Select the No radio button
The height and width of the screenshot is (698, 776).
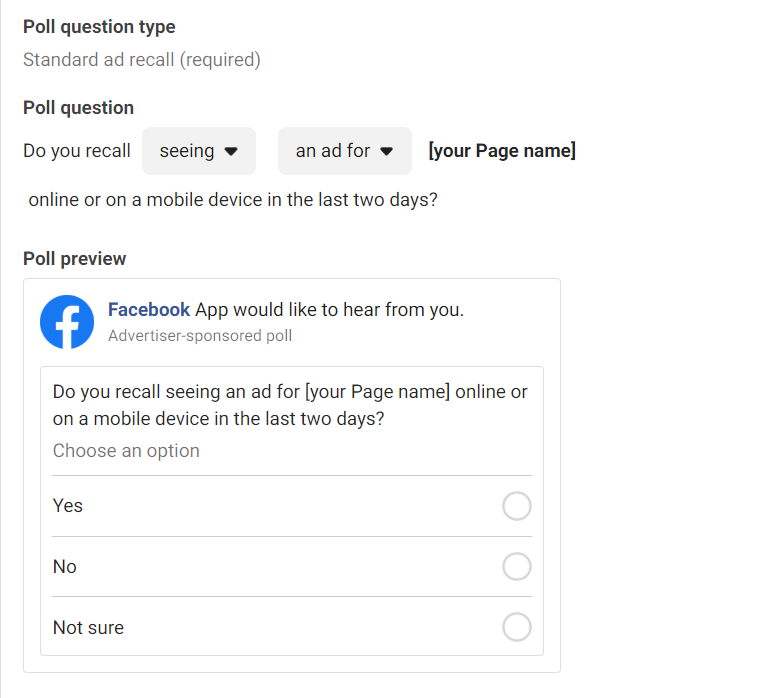click(517, 566)
